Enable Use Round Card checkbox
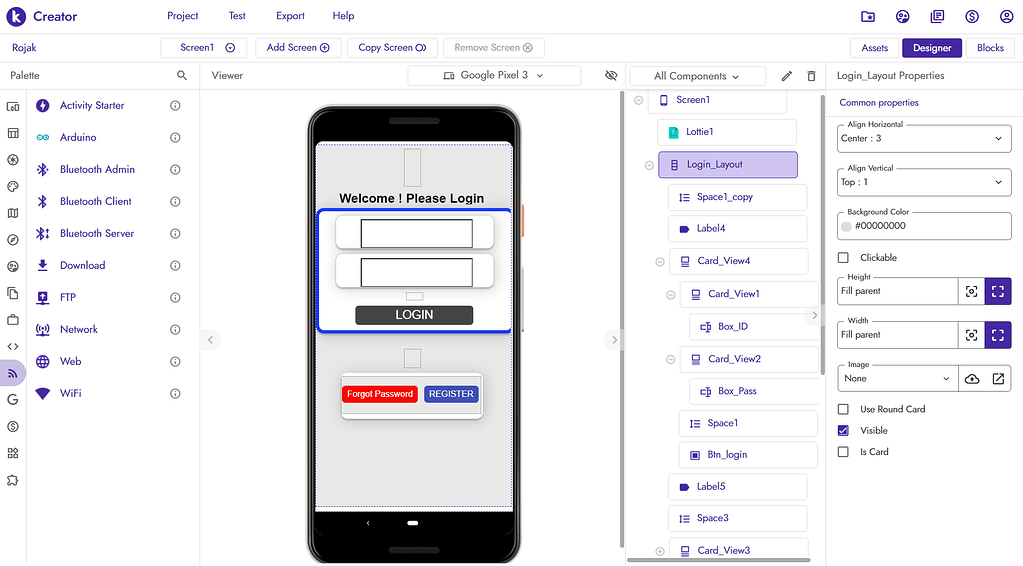 843,410
